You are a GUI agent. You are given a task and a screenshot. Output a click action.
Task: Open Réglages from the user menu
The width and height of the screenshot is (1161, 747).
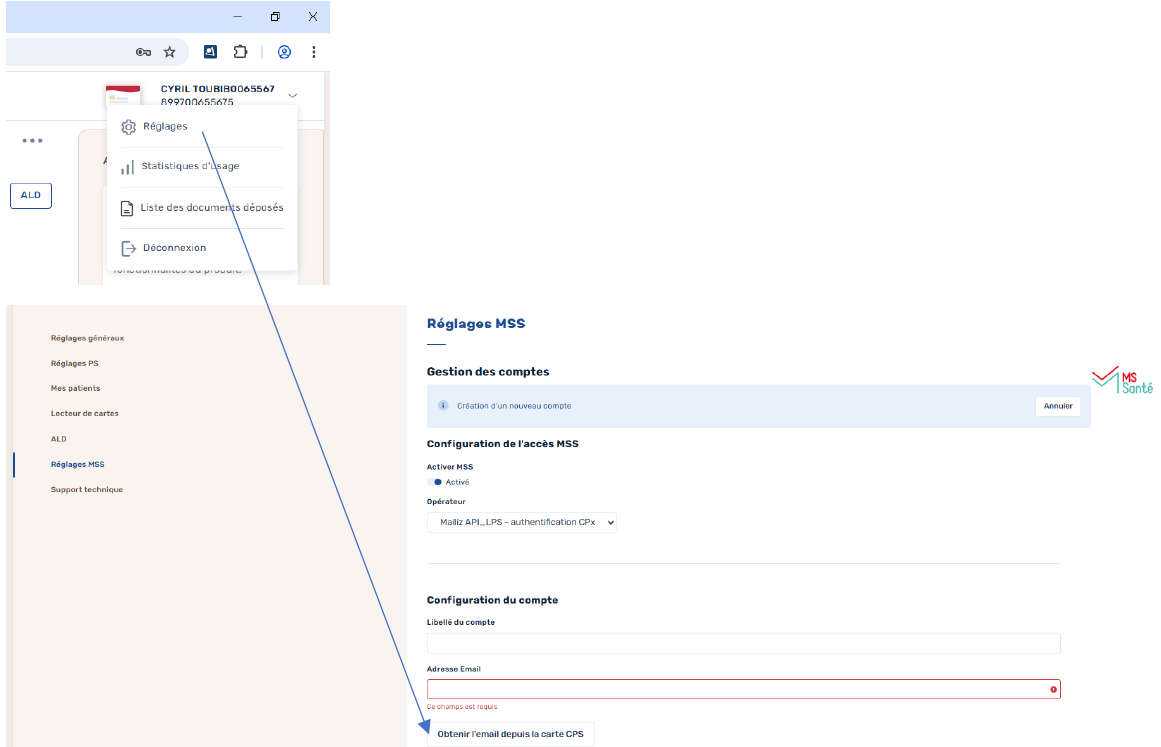(x=164, y=127)
